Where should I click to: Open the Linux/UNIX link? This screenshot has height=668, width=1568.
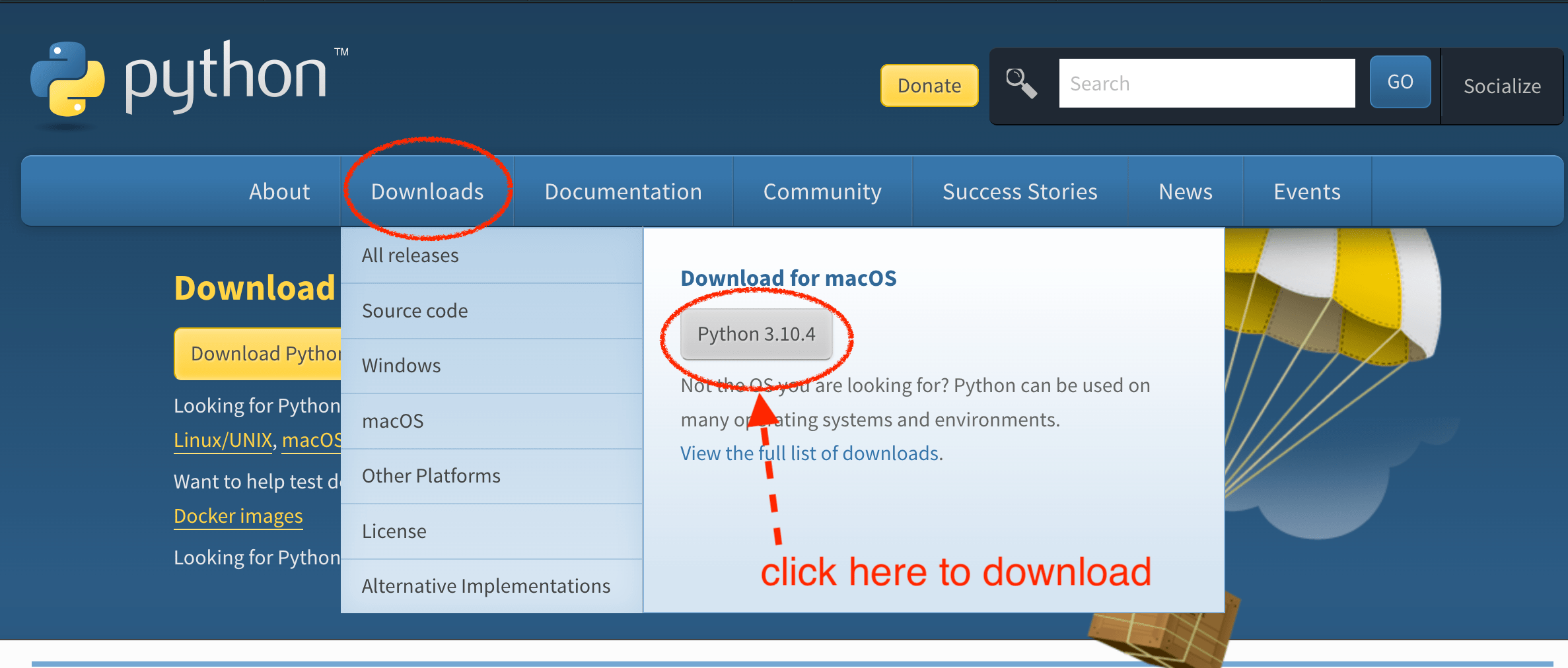223,440
